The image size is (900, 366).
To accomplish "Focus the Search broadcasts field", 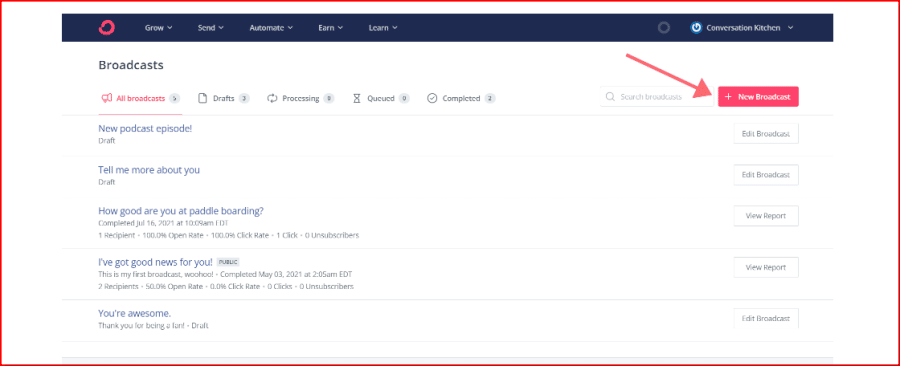I will 656,97.
